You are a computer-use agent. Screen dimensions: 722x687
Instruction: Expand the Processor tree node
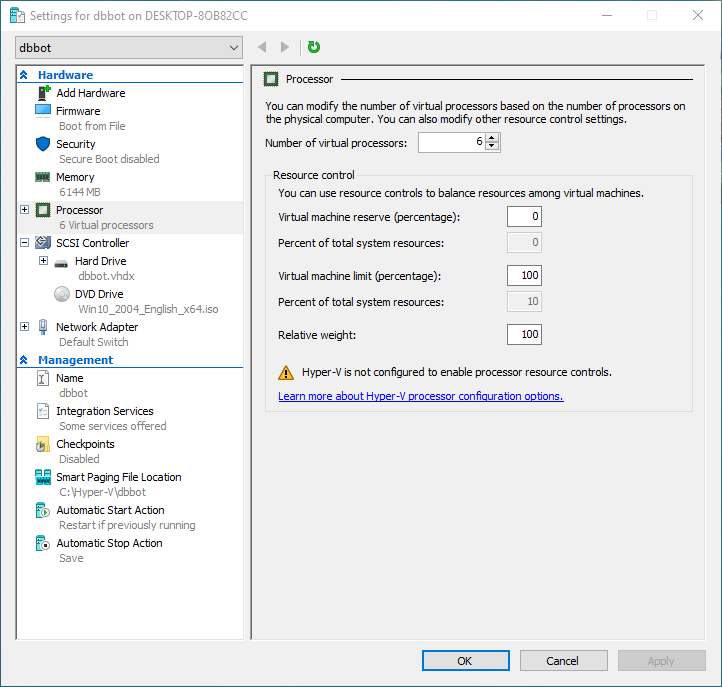pyautogui.click(x=24, y=210)
